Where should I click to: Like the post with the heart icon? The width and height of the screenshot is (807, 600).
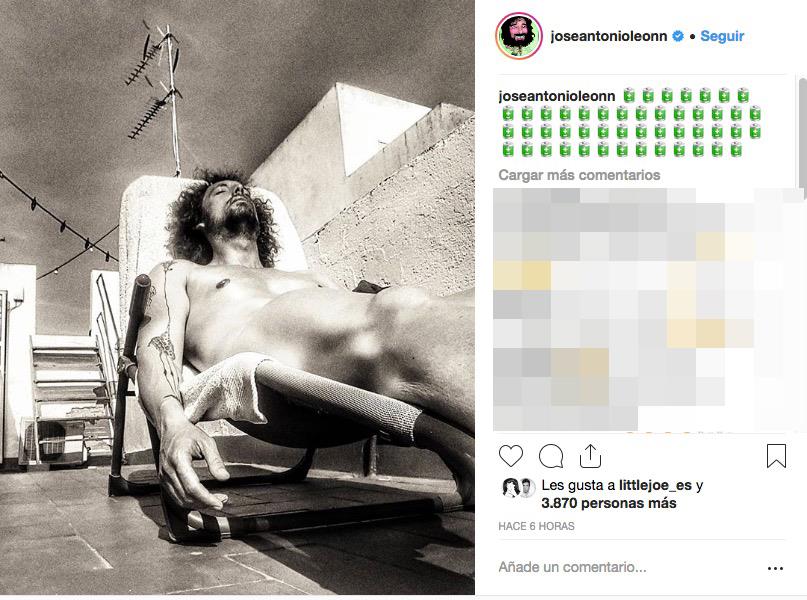pos(511,456)
